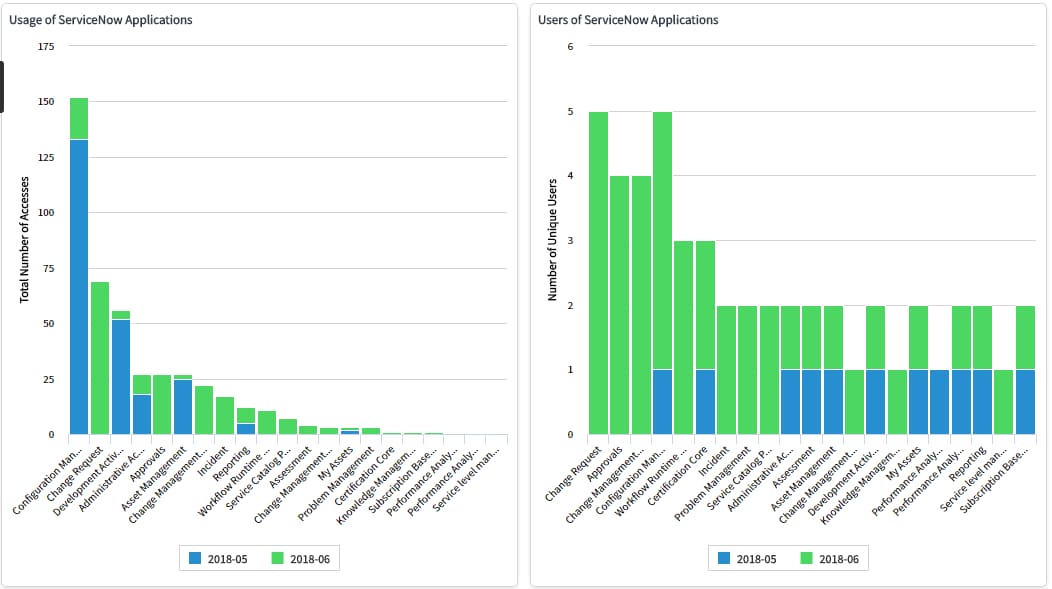Click green 2018-06 swatch in Users chart legend
This screenshot has height=589, width=1052.
806,558
